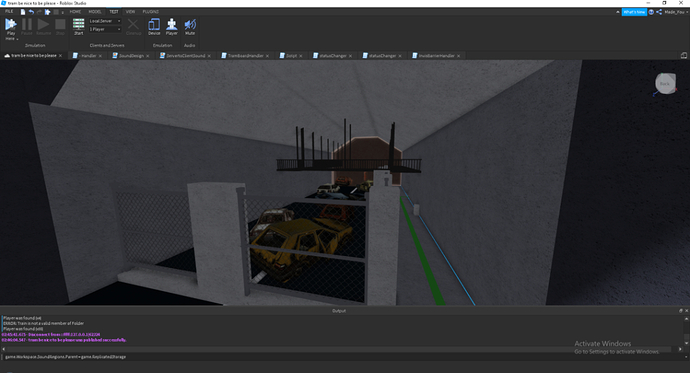Image resolution: width=690 pixels, height=373 pixels.
Task: Open the Local Server dropdown
Action: pos(105,21)
